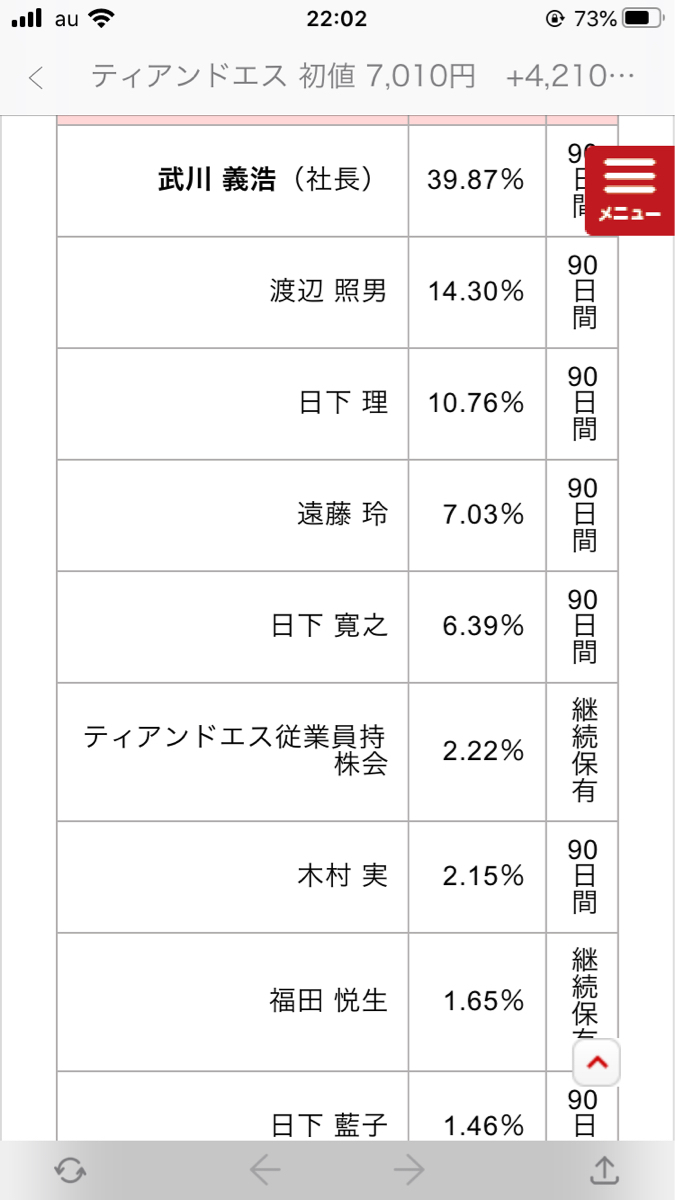Tap the share icon in bottom toolbar

point(603,1169)
